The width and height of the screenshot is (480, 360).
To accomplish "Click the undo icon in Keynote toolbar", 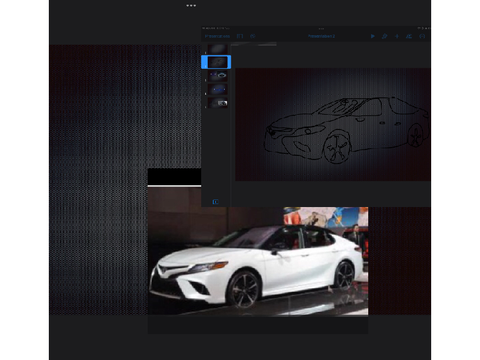I will (x=253, y=36).
